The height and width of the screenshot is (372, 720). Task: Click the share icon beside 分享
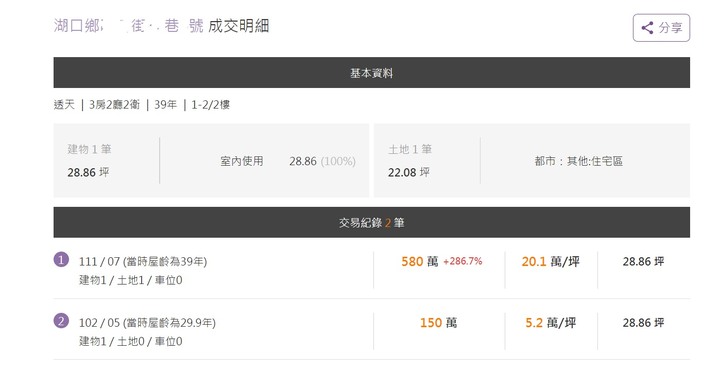[x=647, y=28]
